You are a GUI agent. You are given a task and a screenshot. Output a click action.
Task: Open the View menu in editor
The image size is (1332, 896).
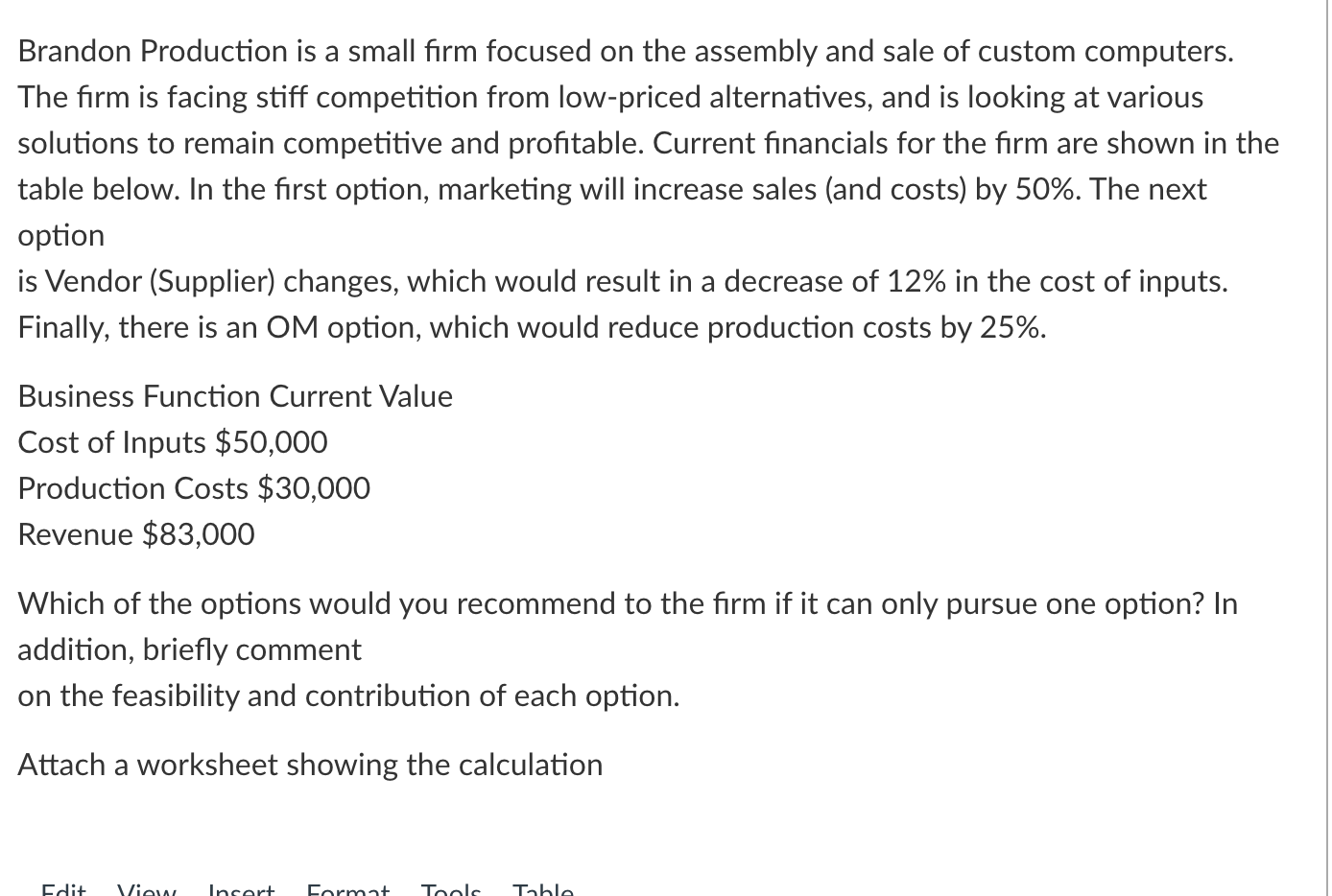(147, 889)
